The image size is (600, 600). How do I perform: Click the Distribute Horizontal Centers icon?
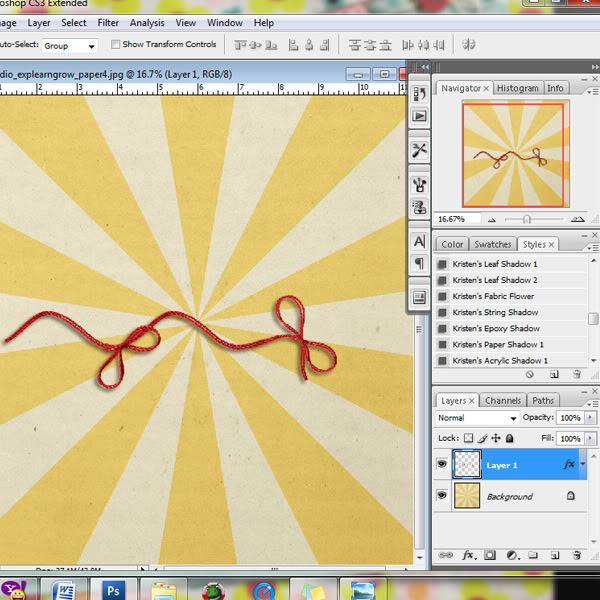[x=423, y=46]
